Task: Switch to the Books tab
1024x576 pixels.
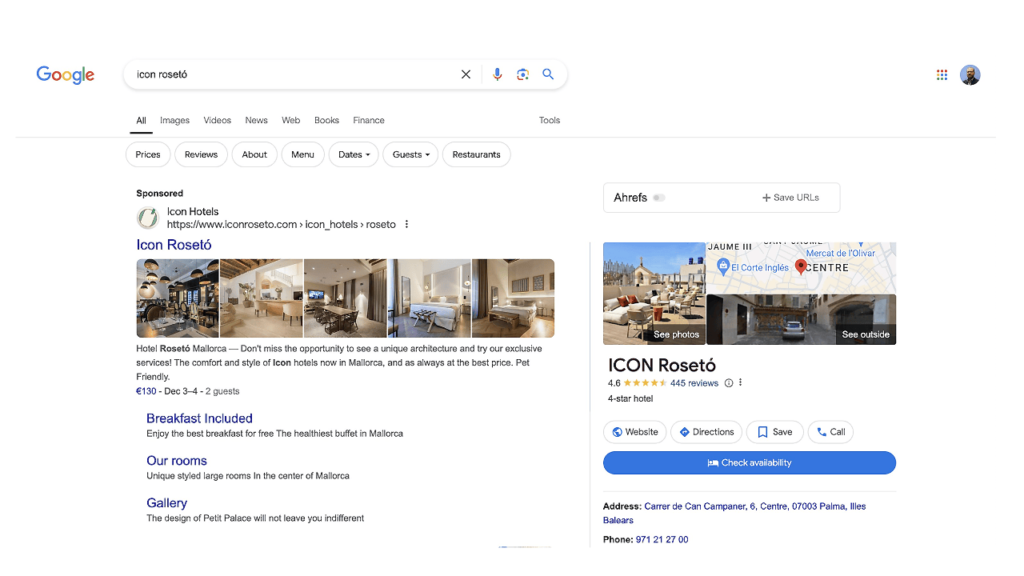Action: click(x=327, y=120)
